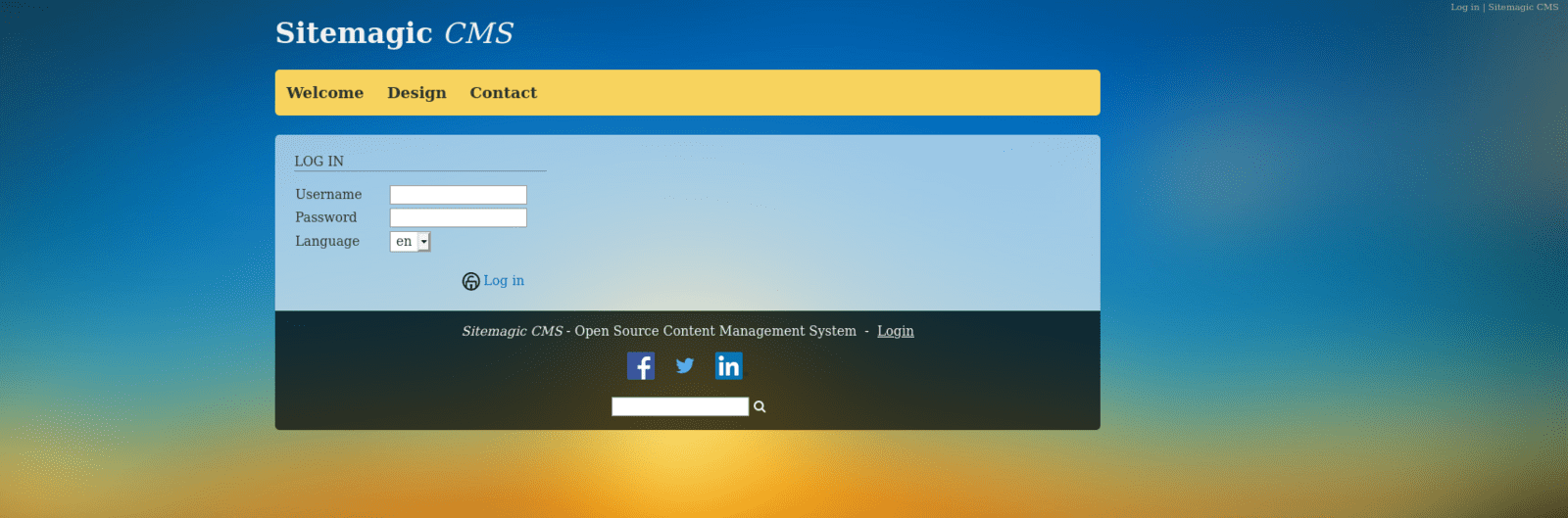Click the Language field label
The image size is (1568, 518).
tap(327, 242)
